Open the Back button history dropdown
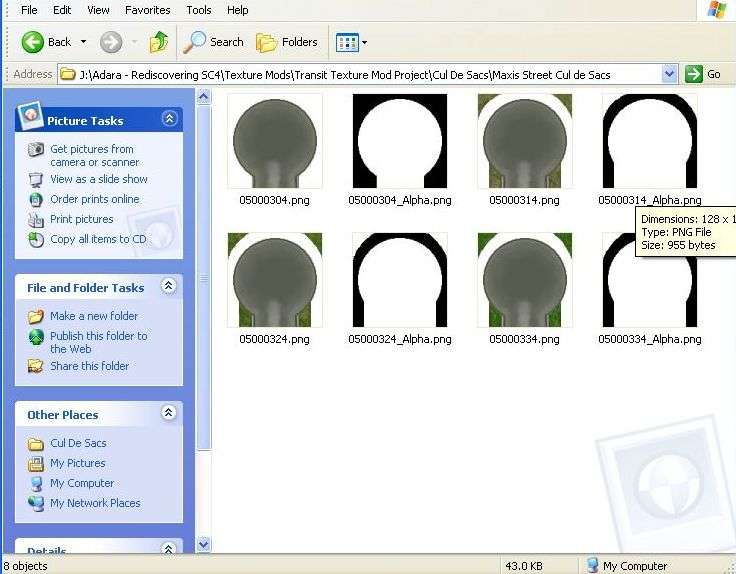 [x=84, y=42]
